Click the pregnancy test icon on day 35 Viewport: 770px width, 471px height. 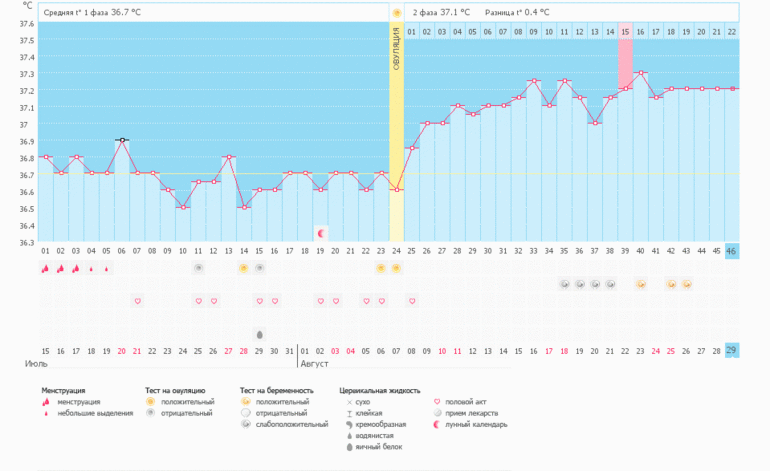(x=564, y=284)
